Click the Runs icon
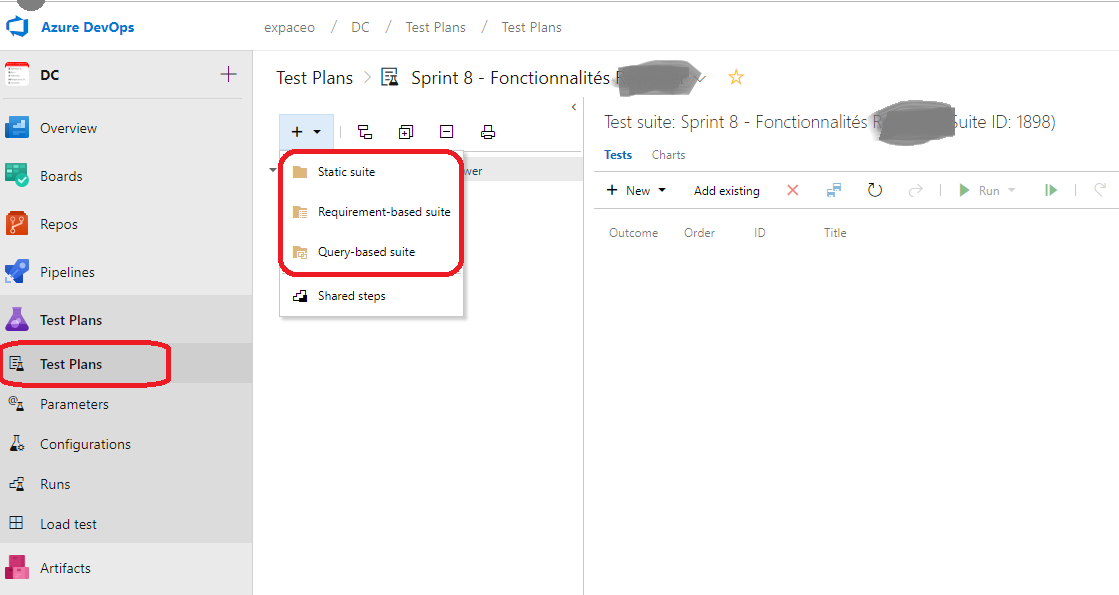 point(16,484)
